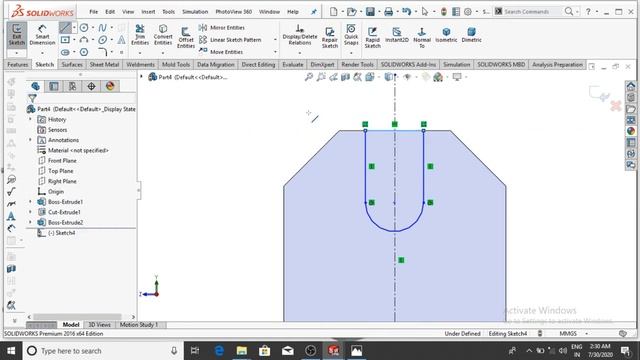The height and width of the screenshot is (360, 640).
Task: Switch to Features tab
Action: (x=18, y=64)
